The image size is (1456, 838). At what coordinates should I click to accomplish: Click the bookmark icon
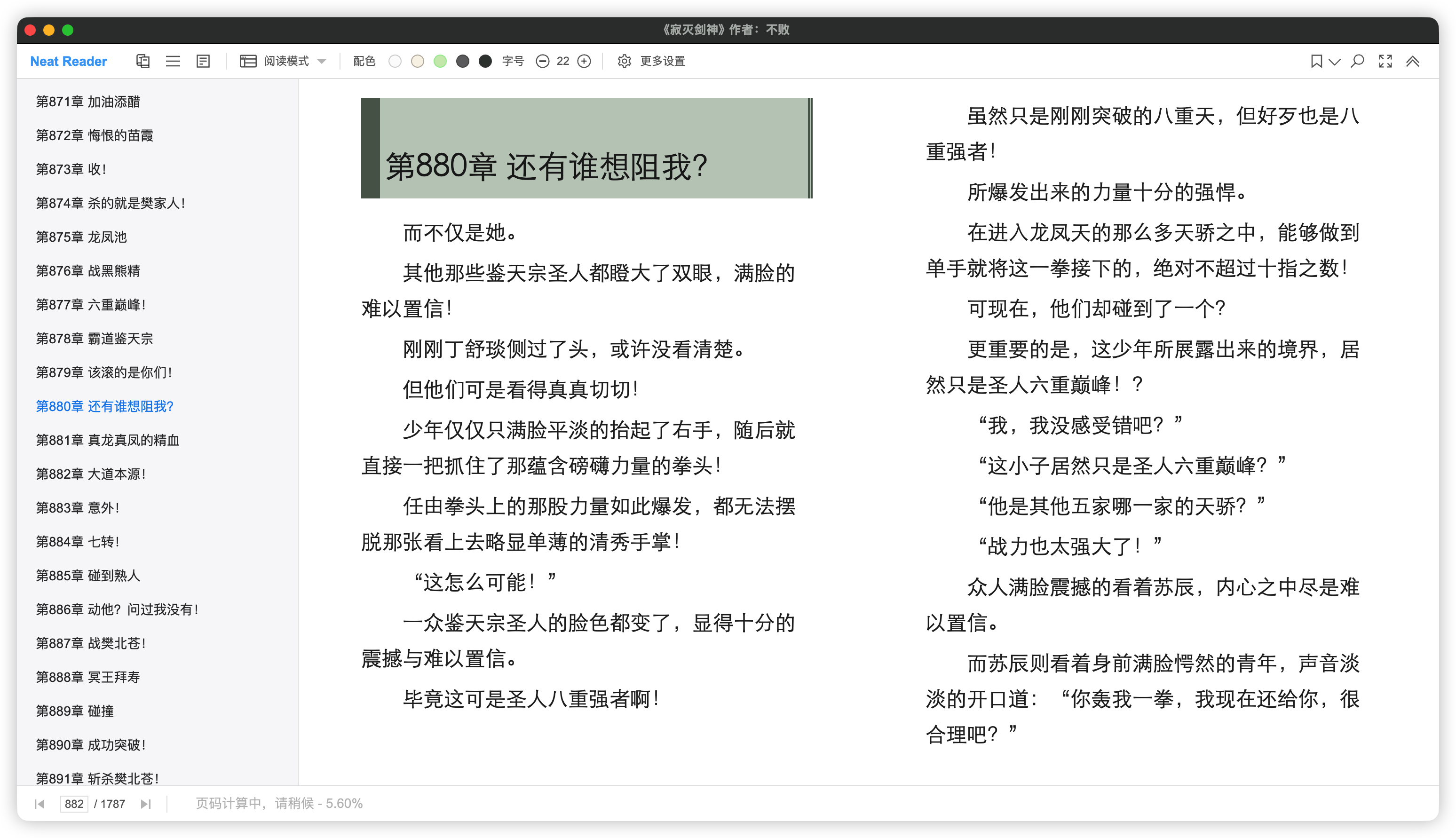1315,61
